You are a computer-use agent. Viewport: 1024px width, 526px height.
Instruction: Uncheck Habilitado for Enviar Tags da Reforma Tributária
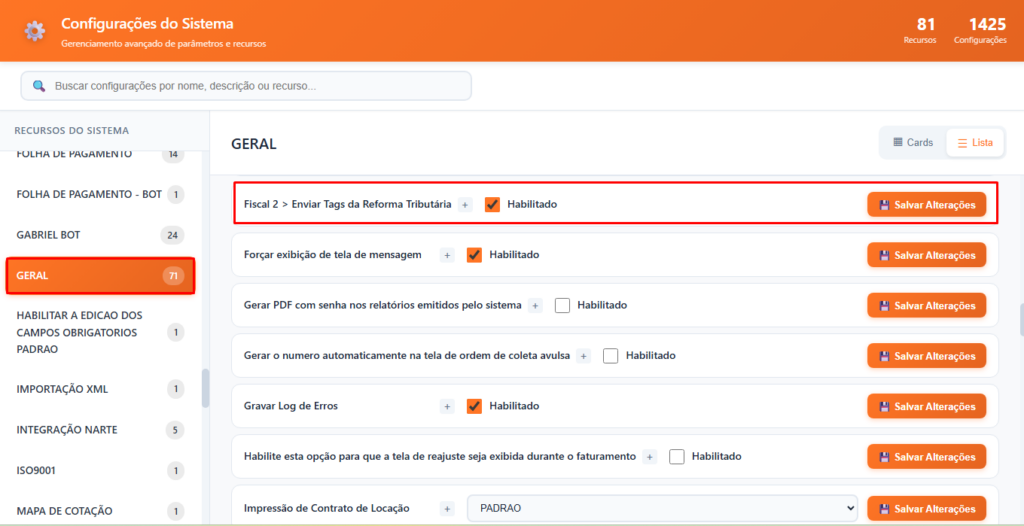click(x=492, y=204)
